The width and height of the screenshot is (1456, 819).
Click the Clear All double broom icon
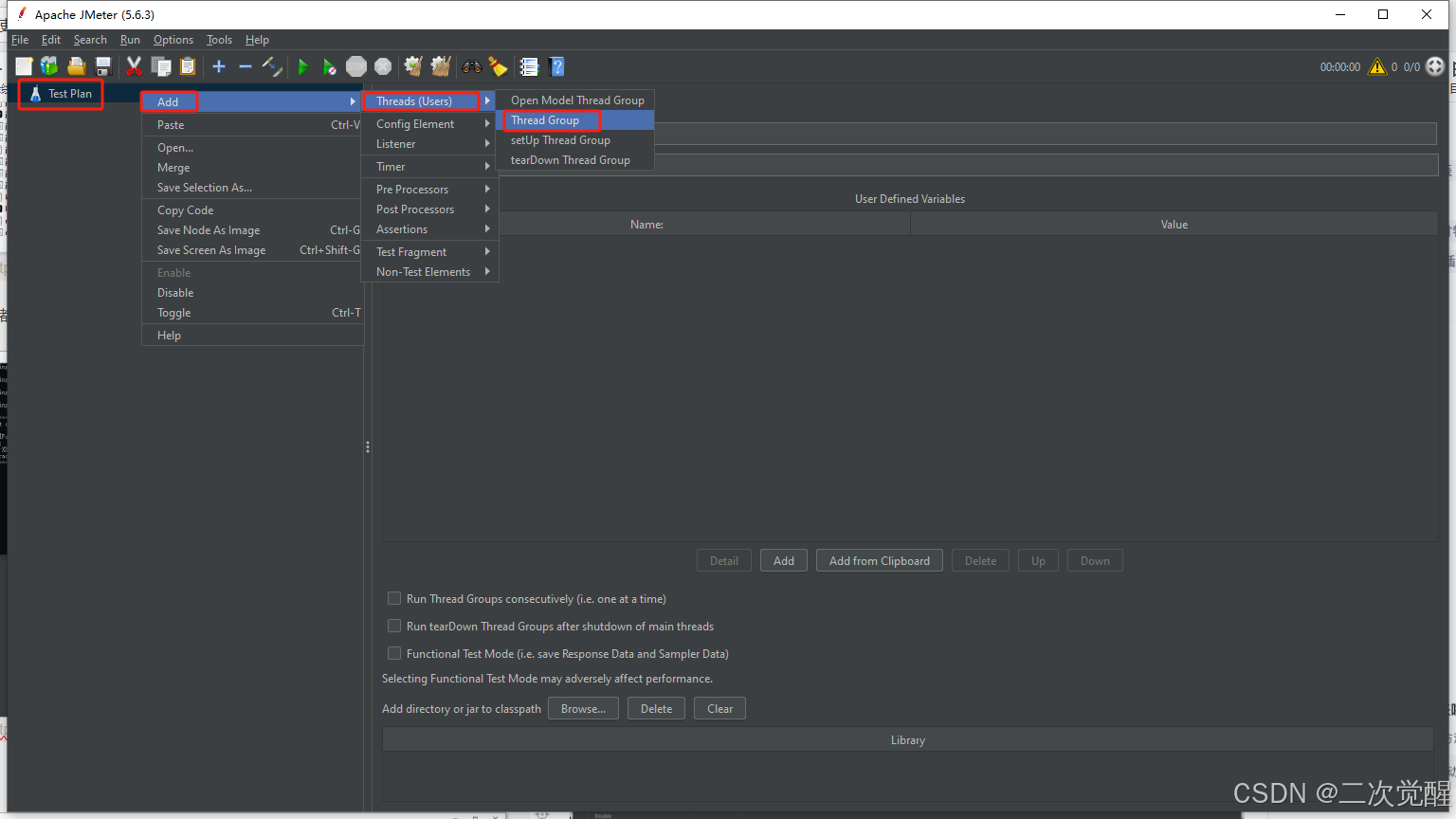point(440,65)
